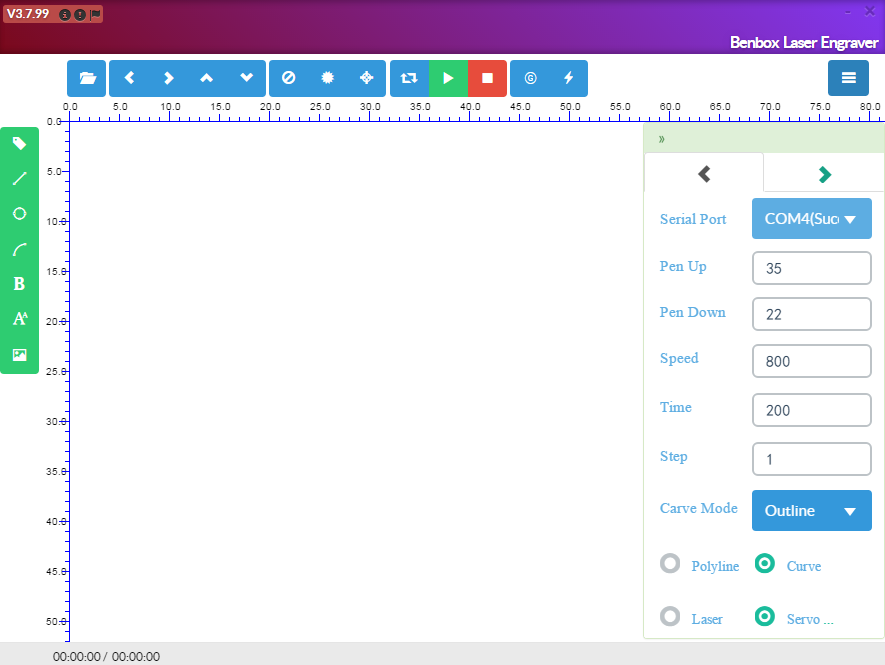This screenshot has height=665, width=885.
Task: Click the burst starburst toolbar icon
Action: pos(327,78)
